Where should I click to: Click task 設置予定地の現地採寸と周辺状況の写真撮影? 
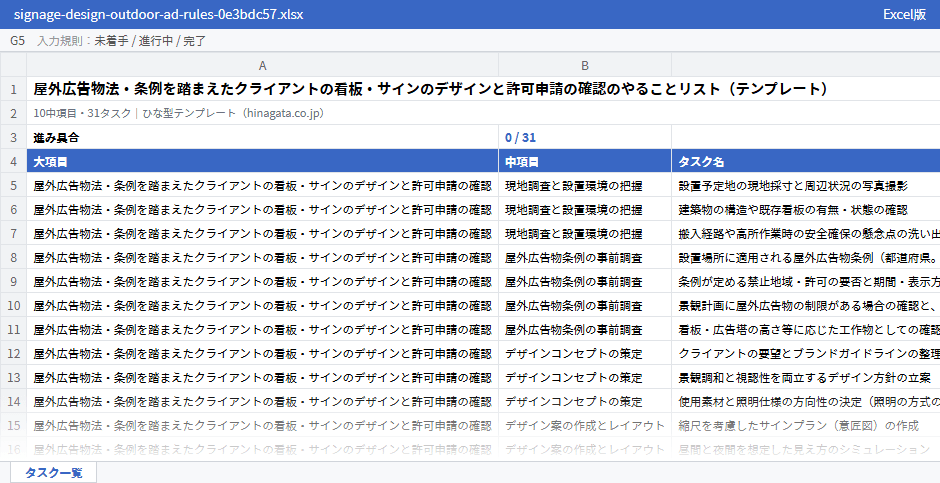coord(806,185)
